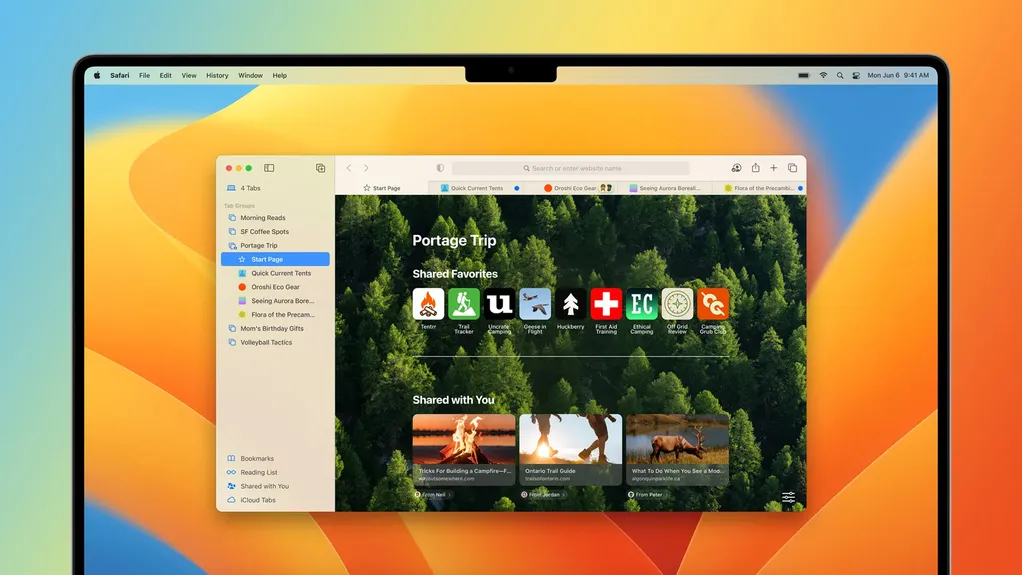Viewport: 1022px width, 575px height.
Task: Click the new tab group icon
Action: [x=321, y=168]
